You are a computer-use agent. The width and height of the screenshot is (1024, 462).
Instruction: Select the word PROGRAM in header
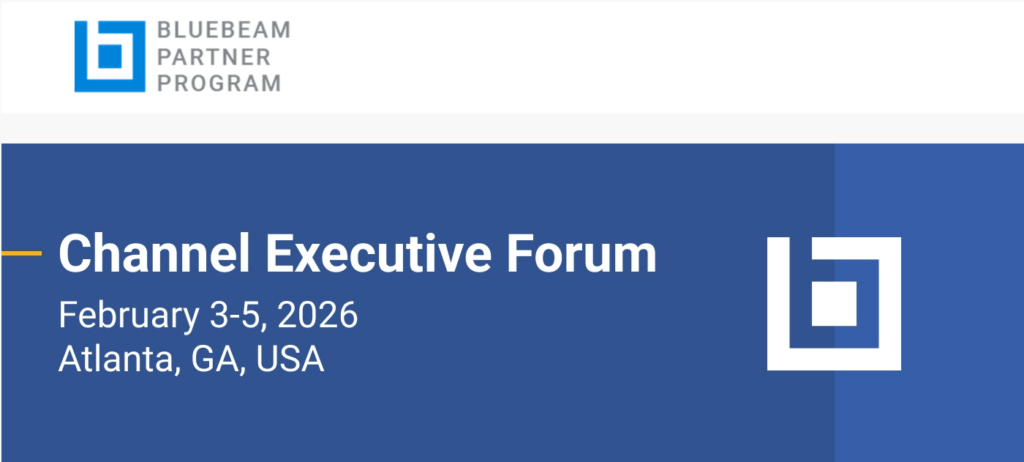point(218,84)
